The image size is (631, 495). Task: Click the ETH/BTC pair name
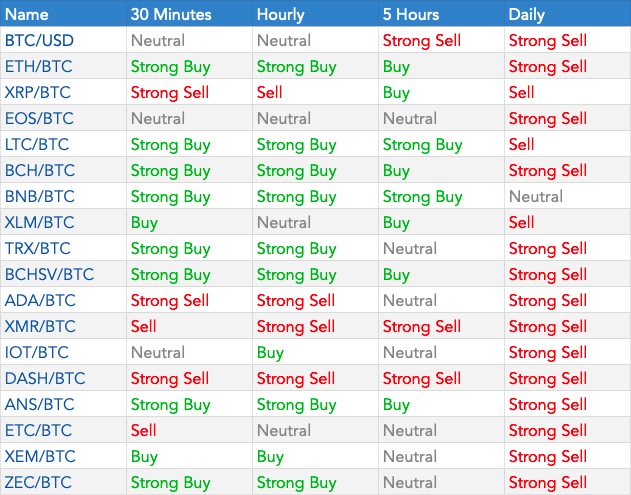[38, 67]
